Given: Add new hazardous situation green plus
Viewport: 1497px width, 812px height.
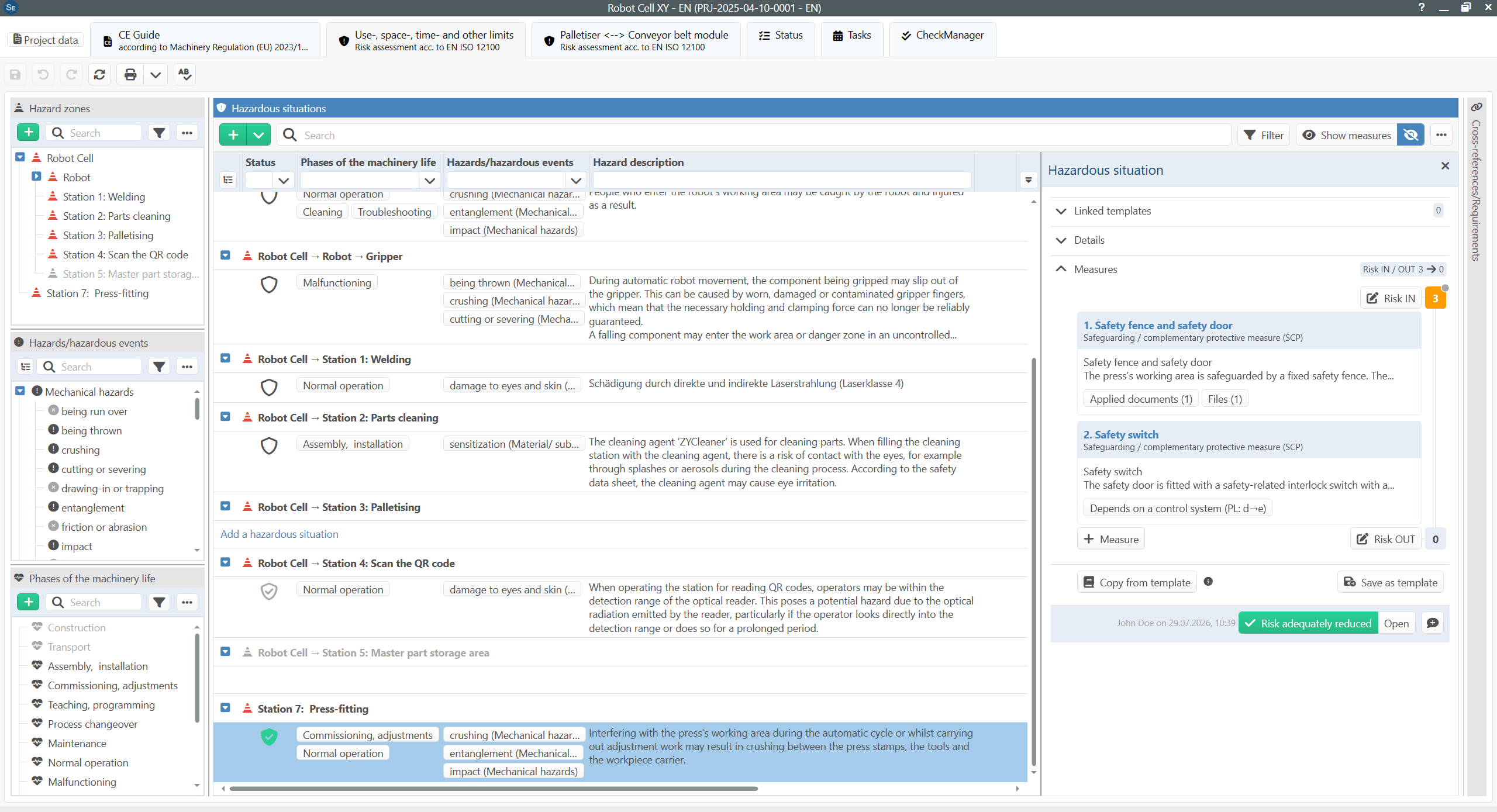Looking at the screenshot, I should click(233, 135).
